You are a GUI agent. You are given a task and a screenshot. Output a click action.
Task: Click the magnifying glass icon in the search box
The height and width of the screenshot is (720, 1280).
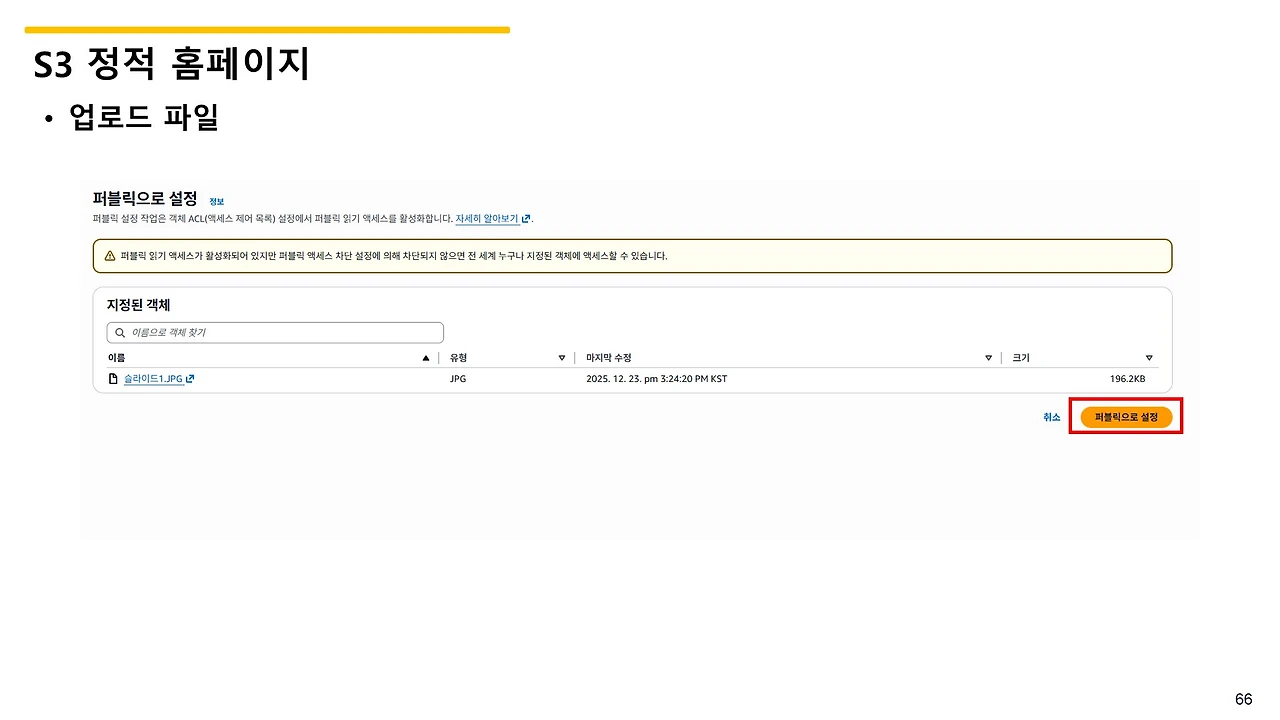point(119,332)
